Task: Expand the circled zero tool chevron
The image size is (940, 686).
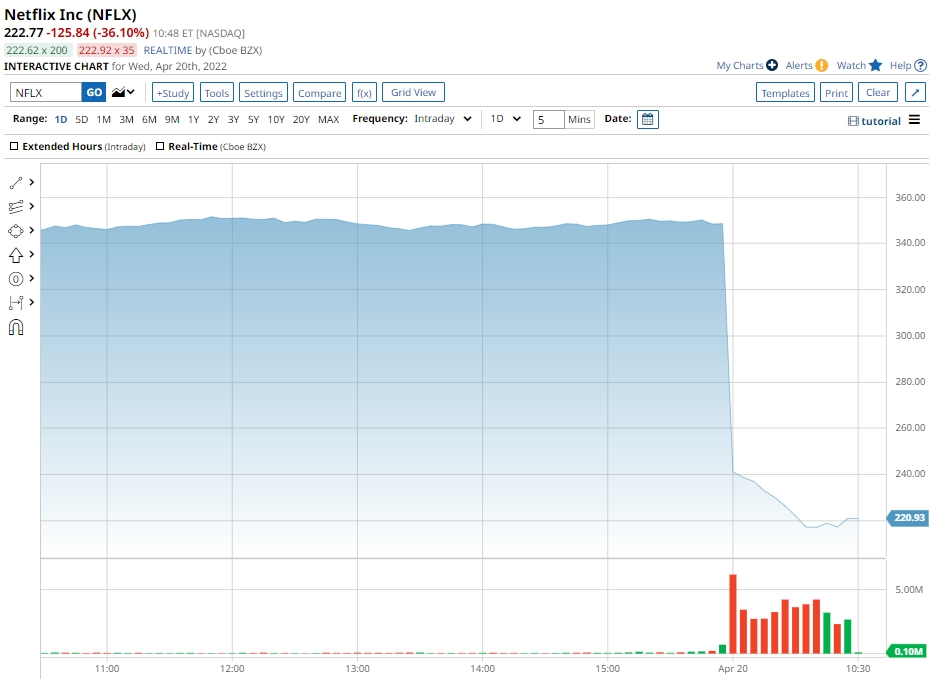Action: [32, 278]
